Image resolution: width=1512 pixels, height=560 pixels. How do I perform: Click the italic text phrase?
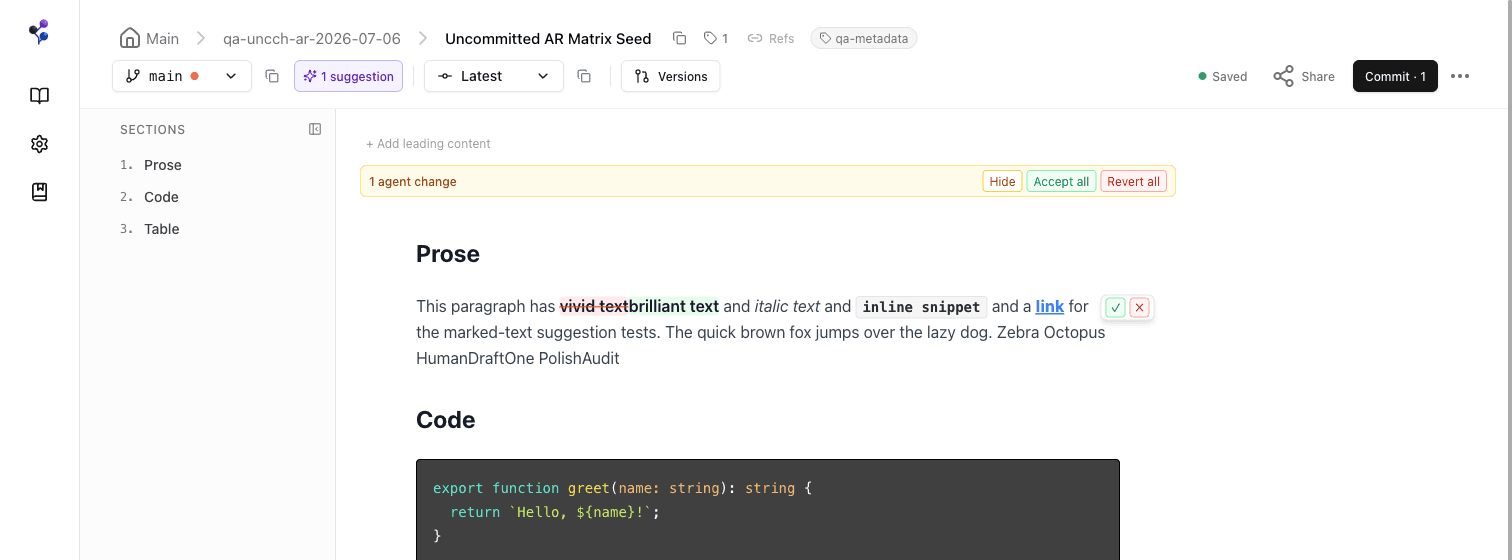coord(787,307)
